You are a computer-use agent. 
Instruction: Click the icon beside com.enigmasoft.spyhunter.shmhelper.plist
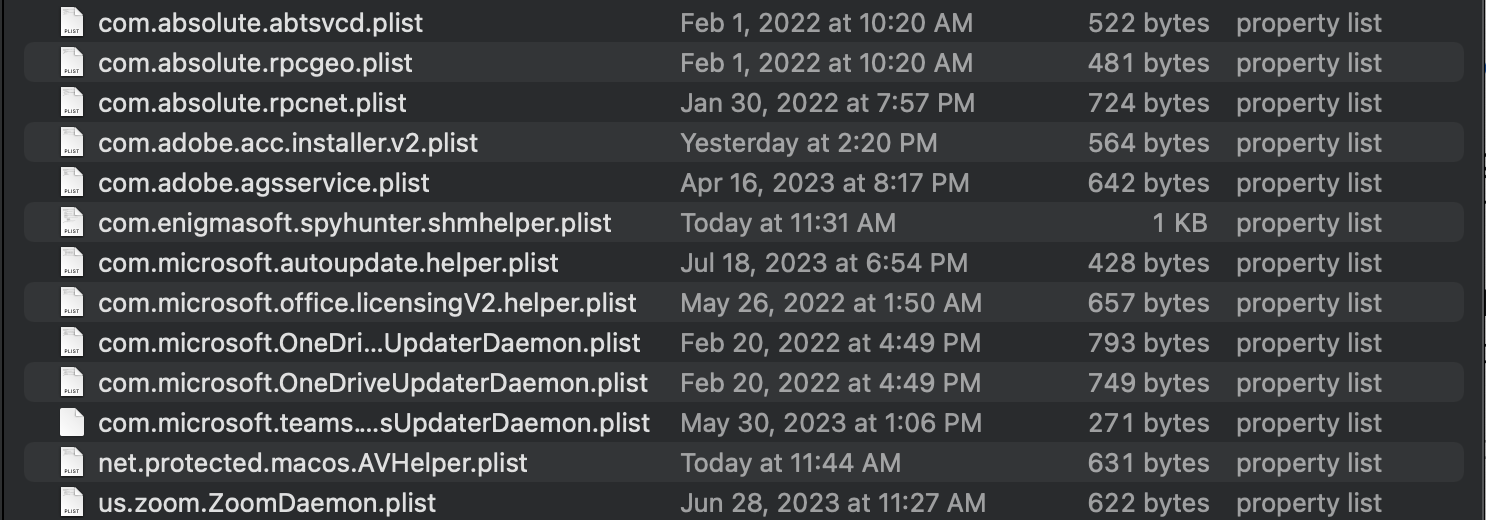71,223
